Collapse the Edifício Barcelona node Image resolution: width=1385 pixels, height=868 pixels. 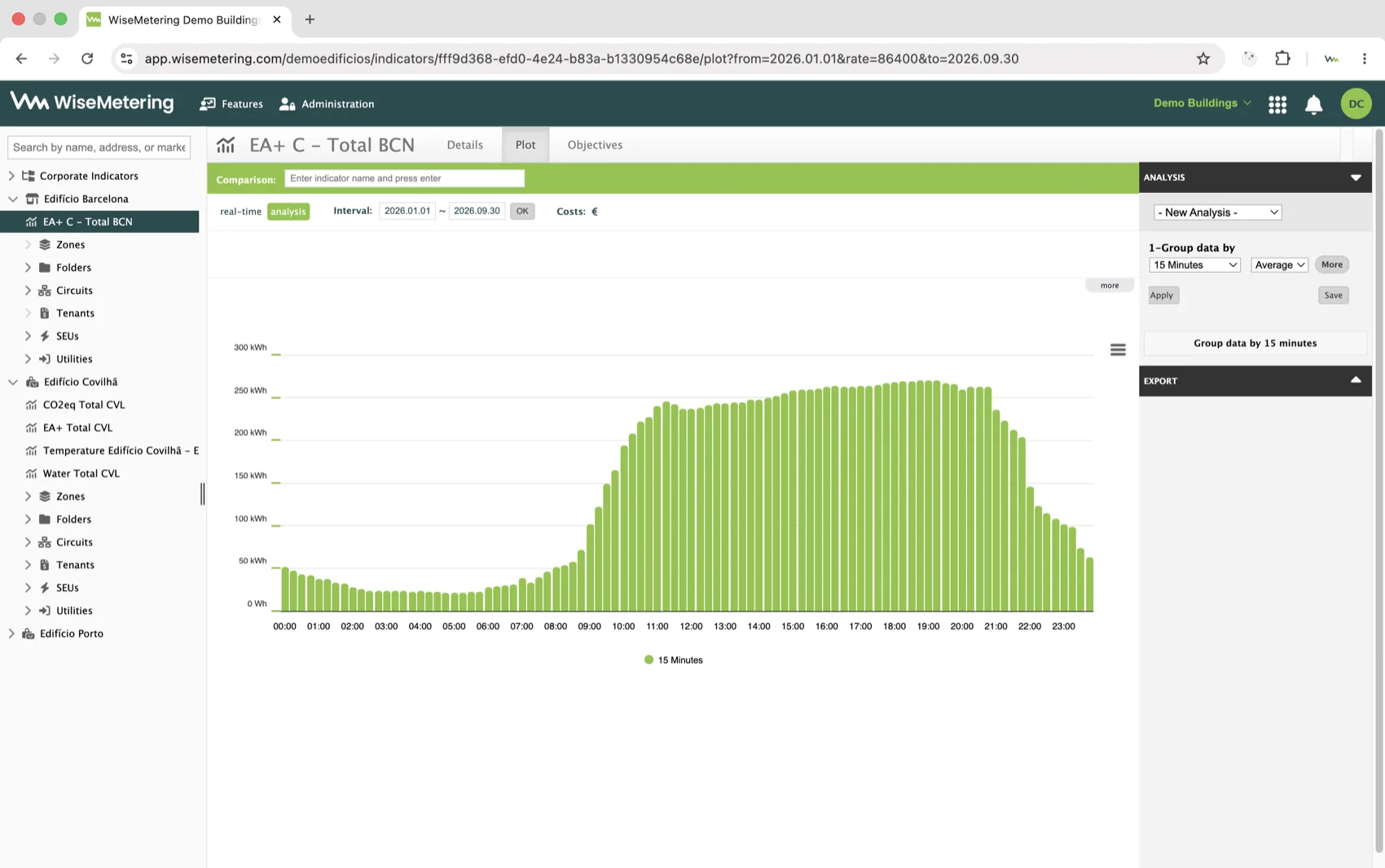coord(12,199)
